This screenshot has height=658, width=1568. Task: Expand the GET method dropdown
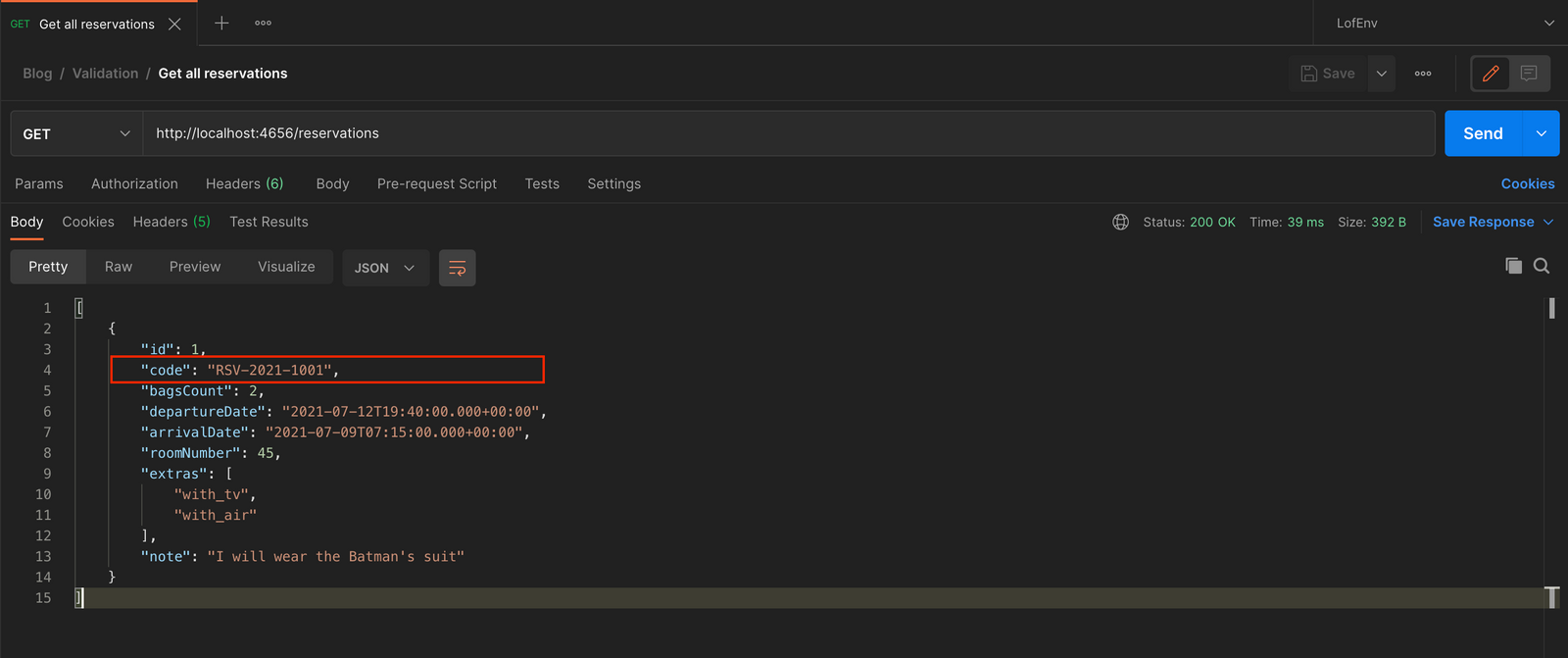(x=76, y=133)
